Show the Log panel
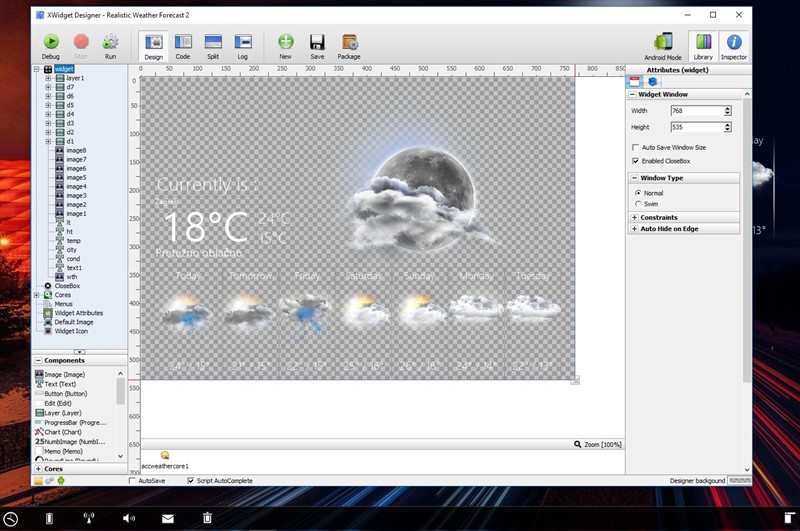The height and width of the screenshot is (531, 800). pyautogui.click(x=242, y=43)
